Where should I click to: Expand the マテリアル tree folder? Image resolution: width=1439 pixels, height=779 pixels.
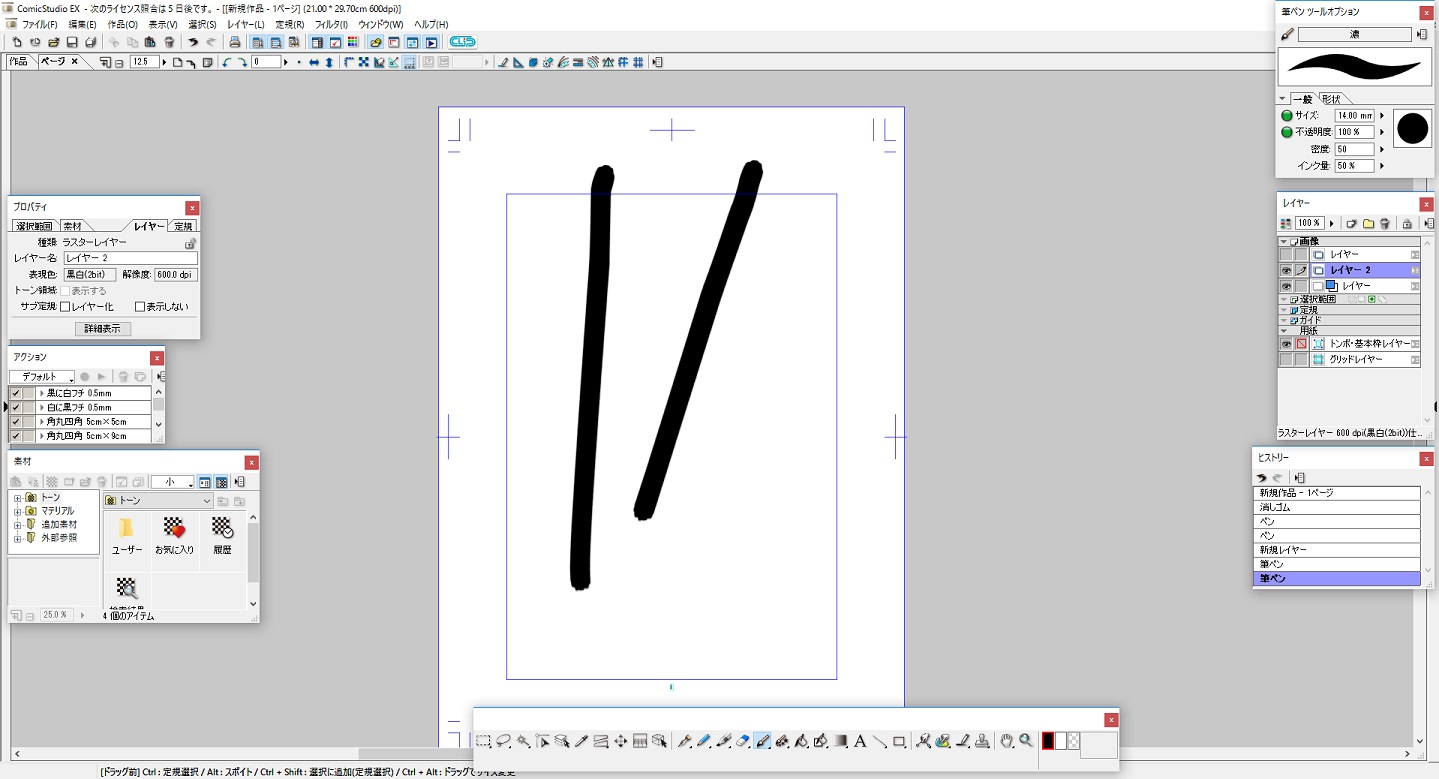click(17, 511)
